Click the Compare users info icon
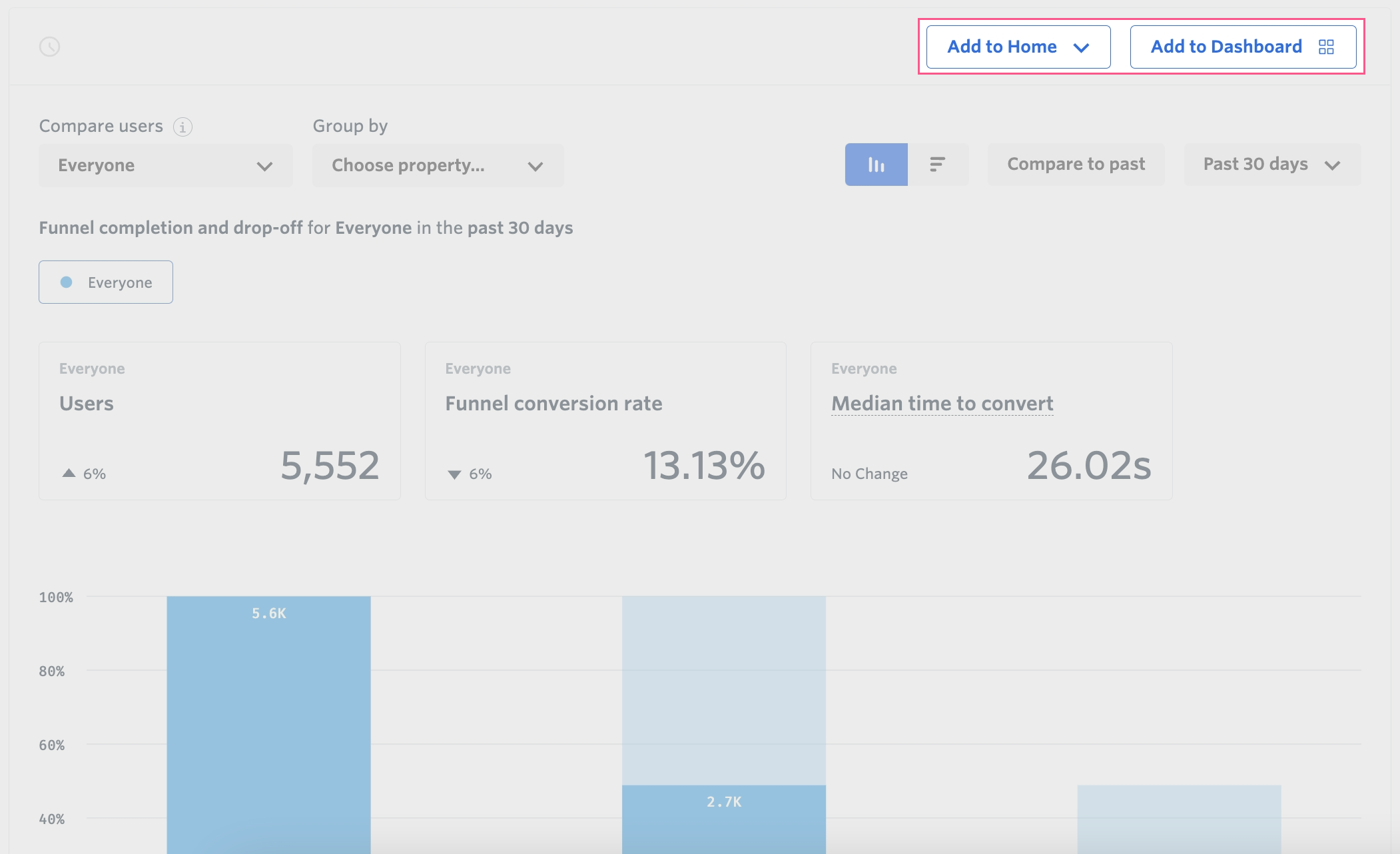 [182, 127]
